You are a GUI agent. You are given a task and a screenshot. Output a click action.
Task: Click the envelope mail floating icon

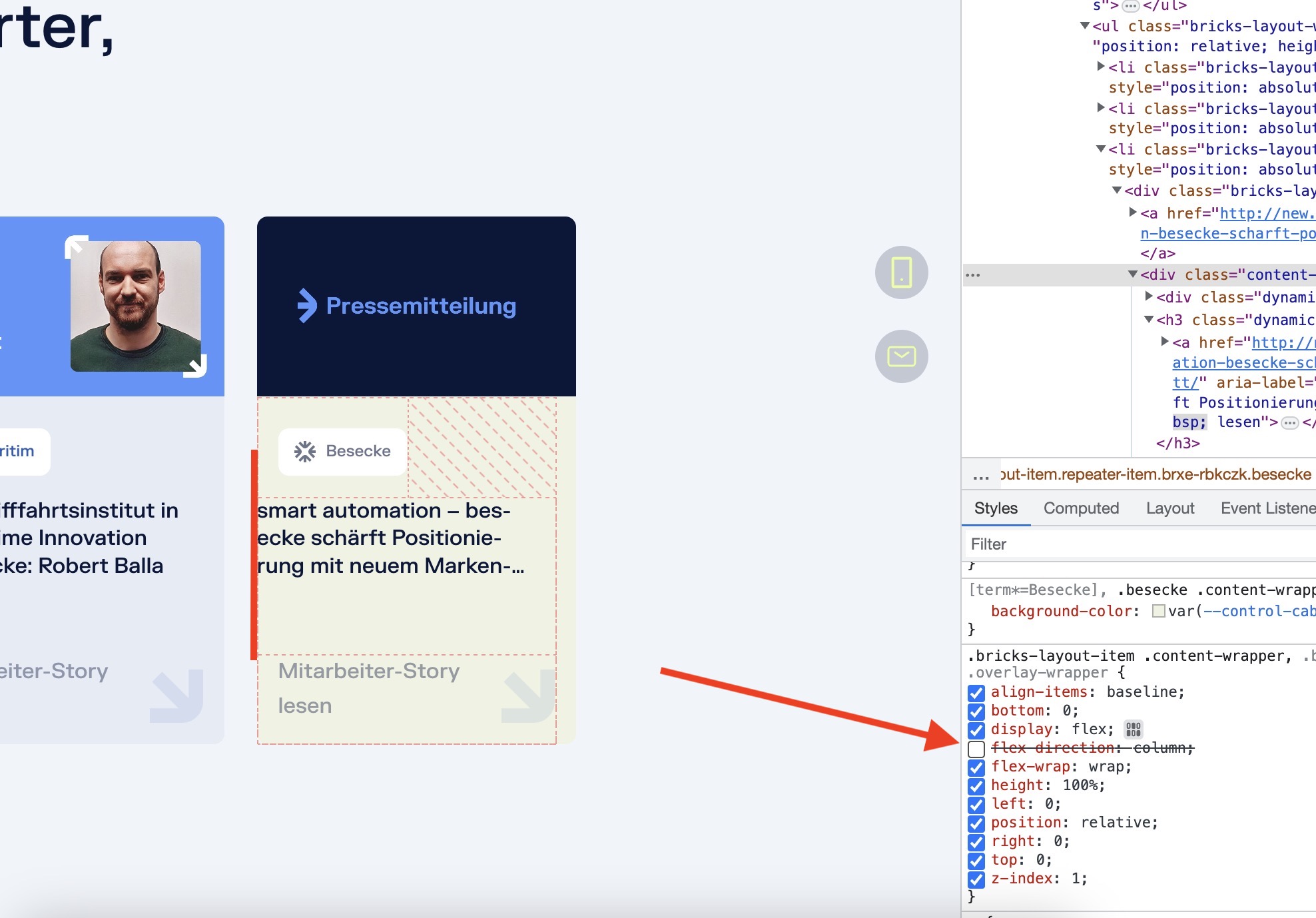[901, 356]
